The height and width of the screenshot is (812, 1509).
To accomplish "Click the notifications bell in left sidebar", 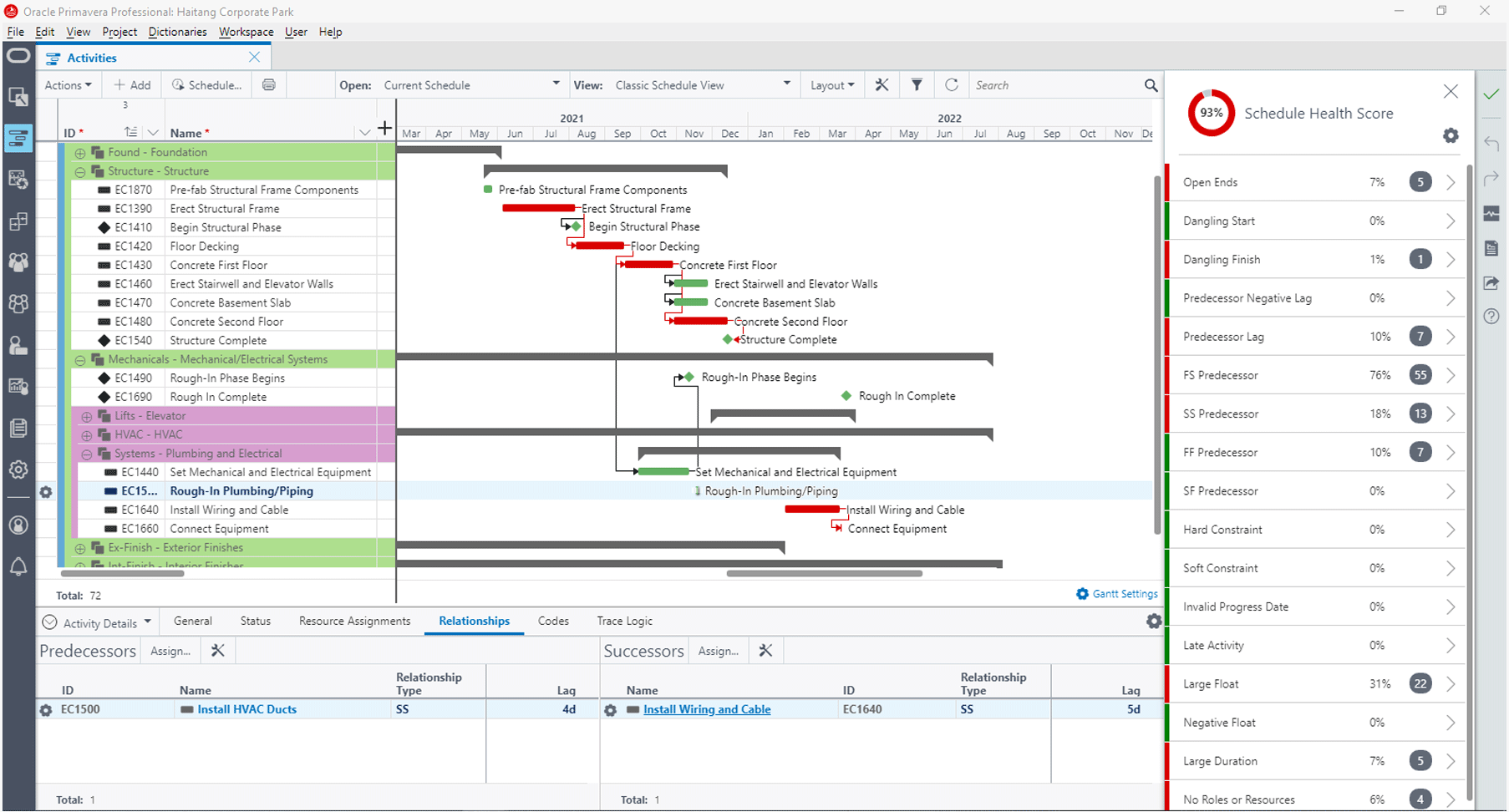I will [18, 566].
